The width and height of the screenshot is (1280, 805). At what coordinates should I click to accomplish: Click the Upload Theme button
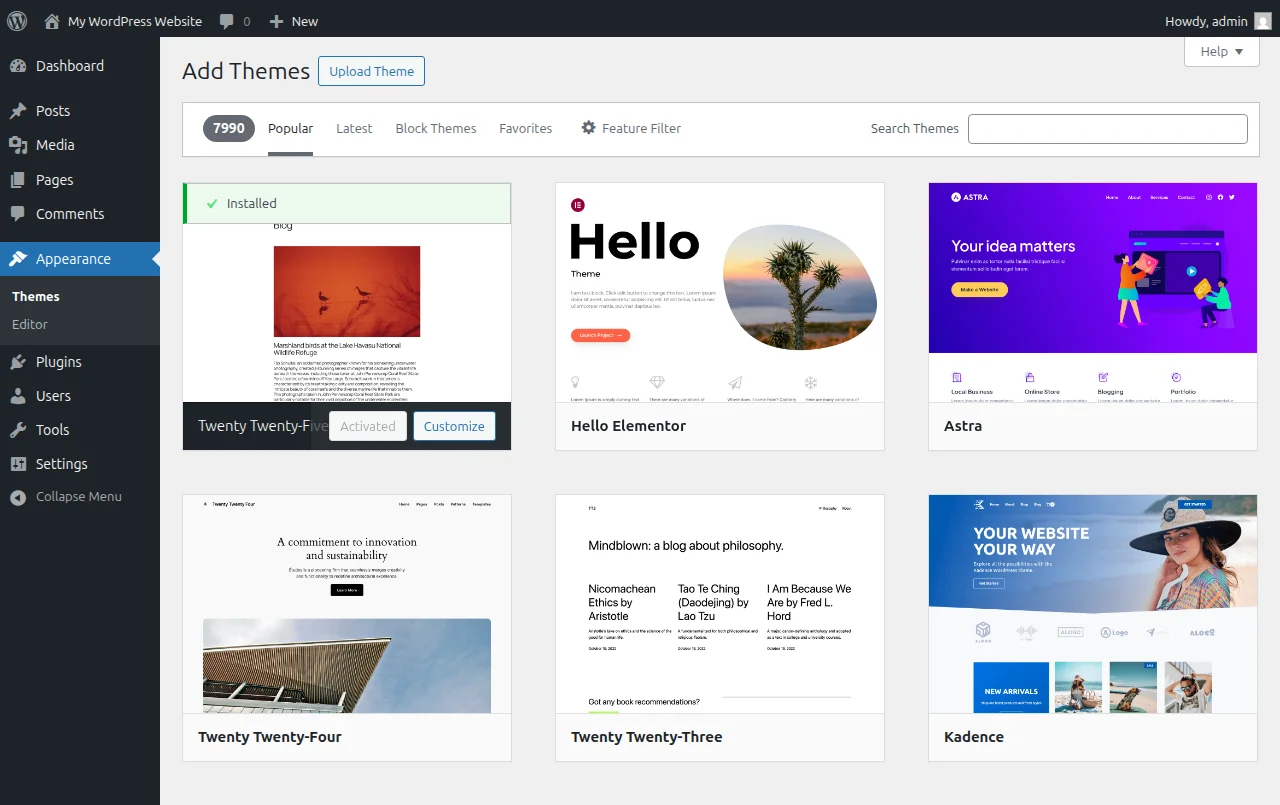point(371,71)
